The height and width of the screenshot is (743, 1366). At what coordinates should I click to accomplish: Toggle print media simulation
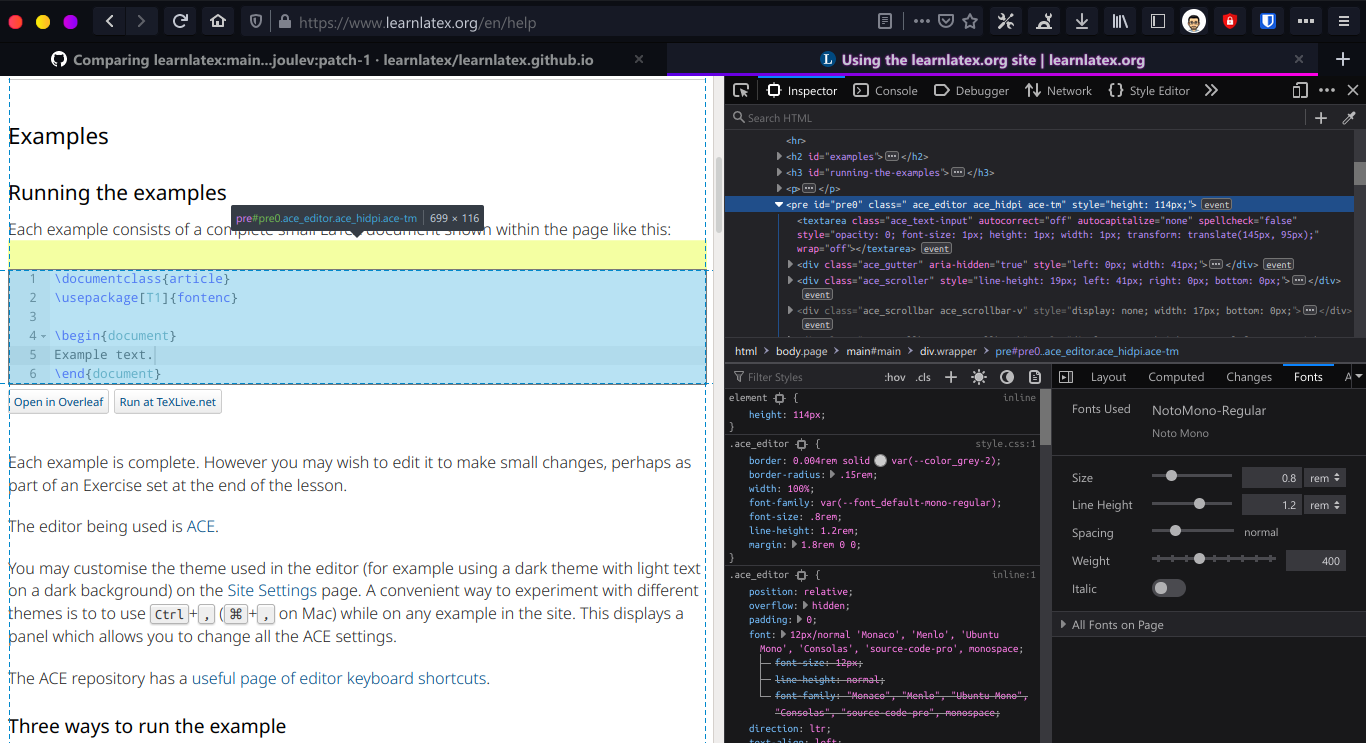point(1035,376)
